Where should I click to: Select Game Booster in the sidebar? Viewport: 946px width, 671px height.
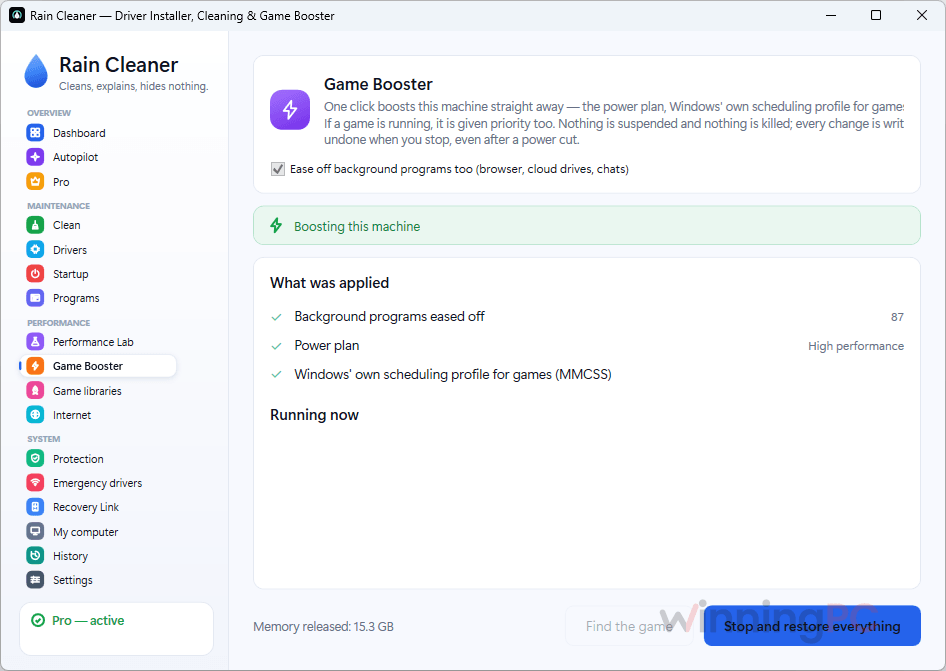[x=98, y=366]
